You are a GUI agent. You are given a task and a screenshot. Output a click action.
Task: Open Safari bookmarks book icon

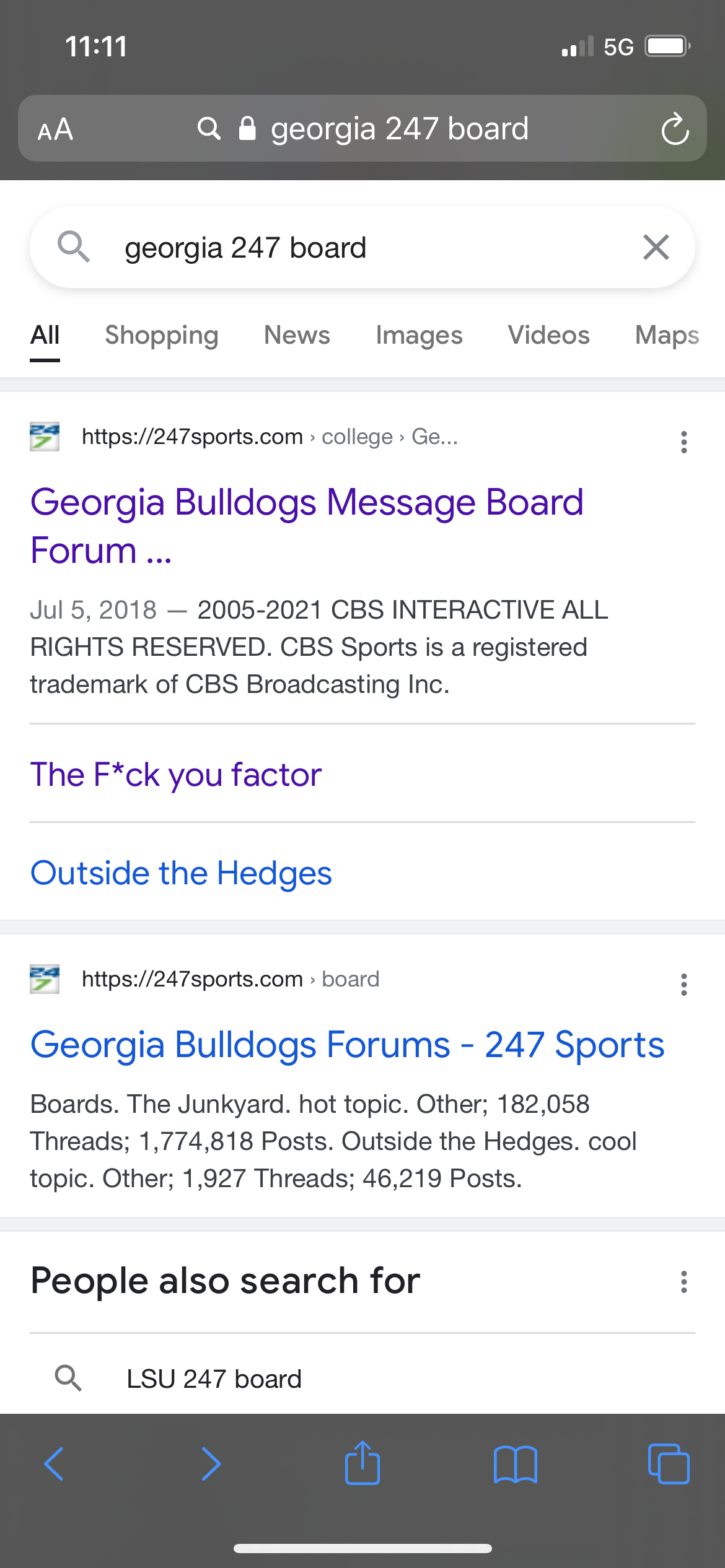point(516,1464)
